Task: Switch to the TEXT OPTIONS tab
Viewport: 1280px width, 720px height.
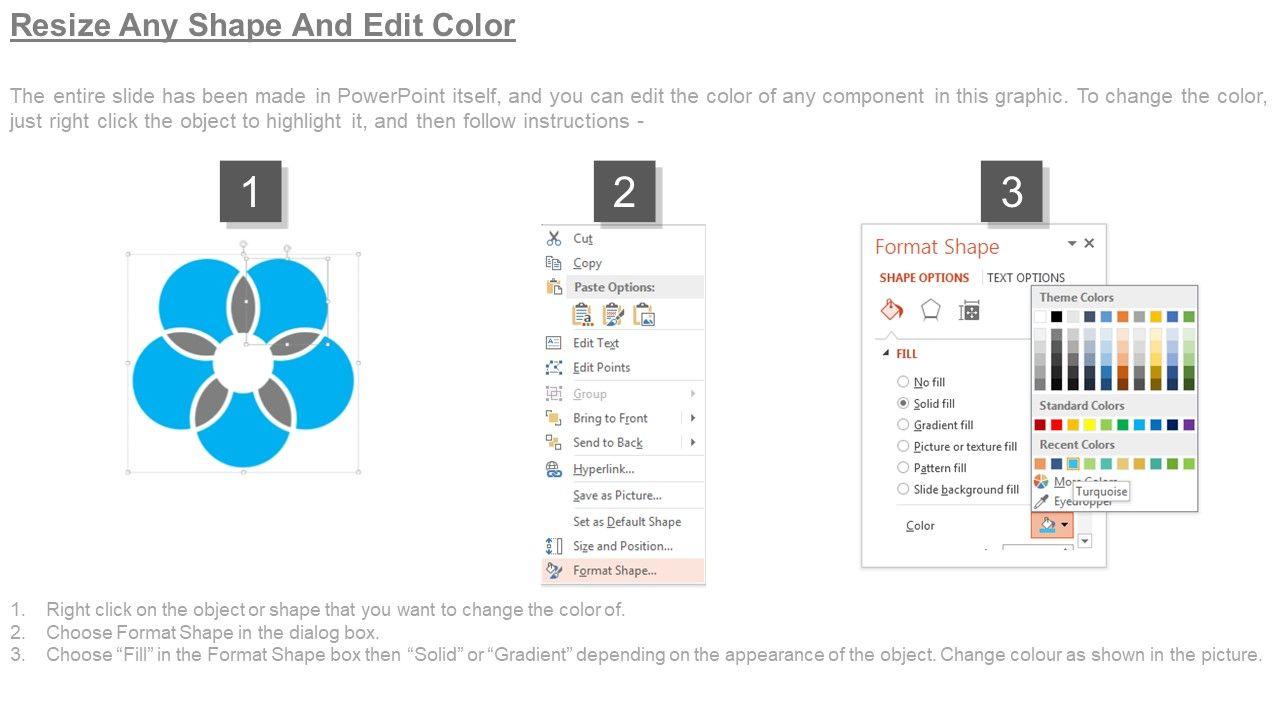Action: tap(1026, 278)
